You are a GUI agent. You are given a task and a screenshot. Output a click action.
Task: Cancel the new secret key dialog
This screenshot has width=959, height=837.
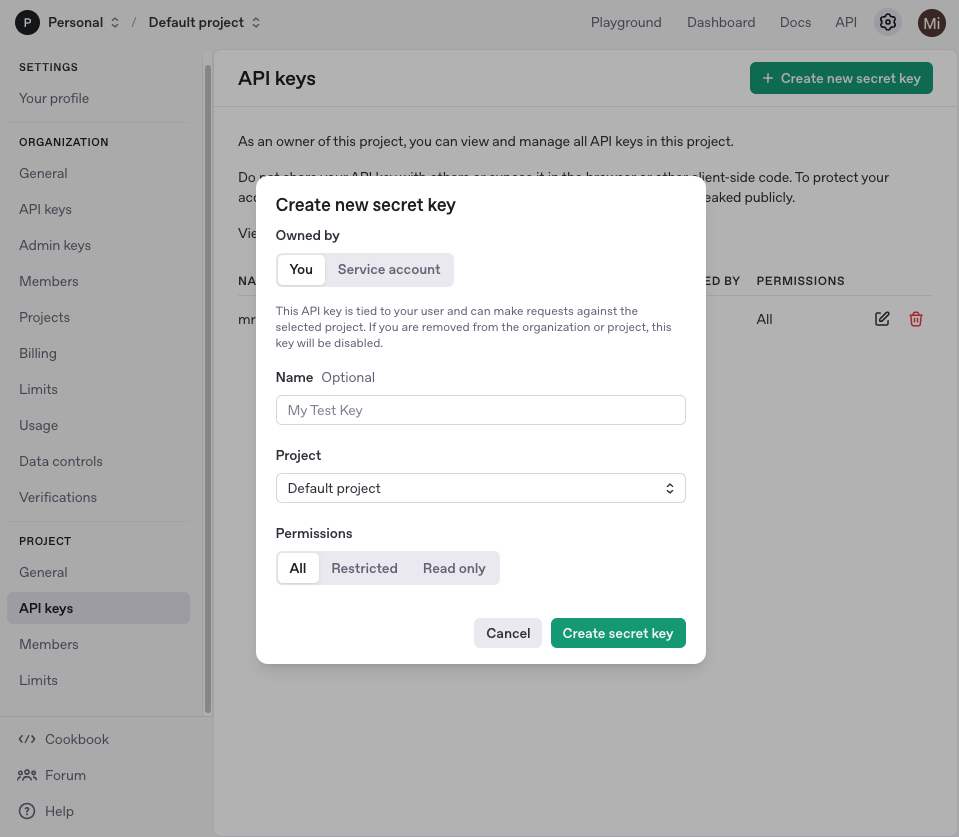(508, 633)
